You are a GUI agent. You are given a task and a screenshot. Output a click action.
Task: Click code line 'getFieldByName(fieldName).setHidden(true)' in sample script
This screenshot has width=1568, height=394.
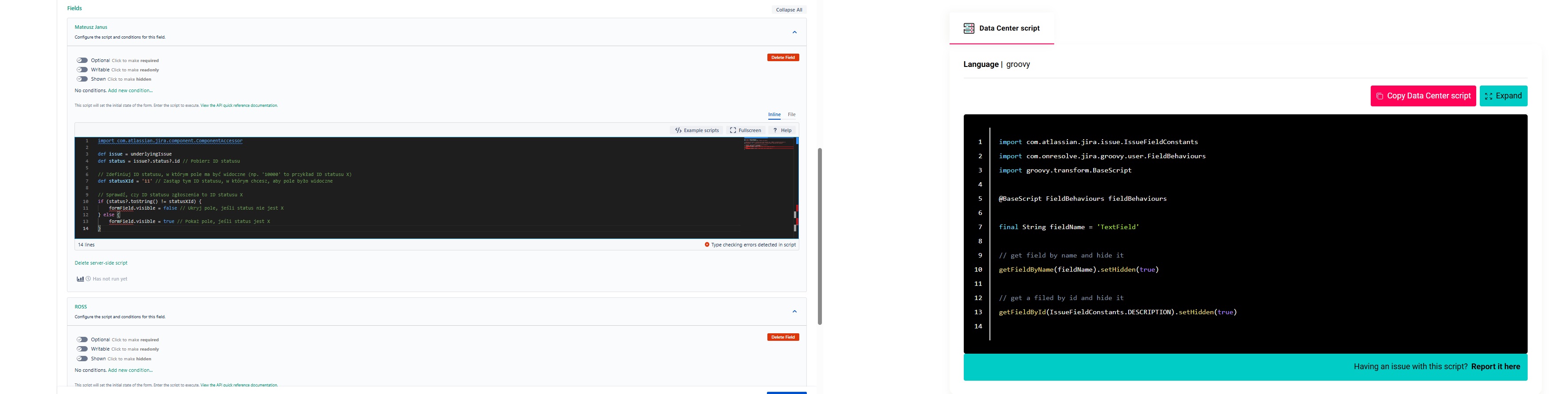[1079, 270]
